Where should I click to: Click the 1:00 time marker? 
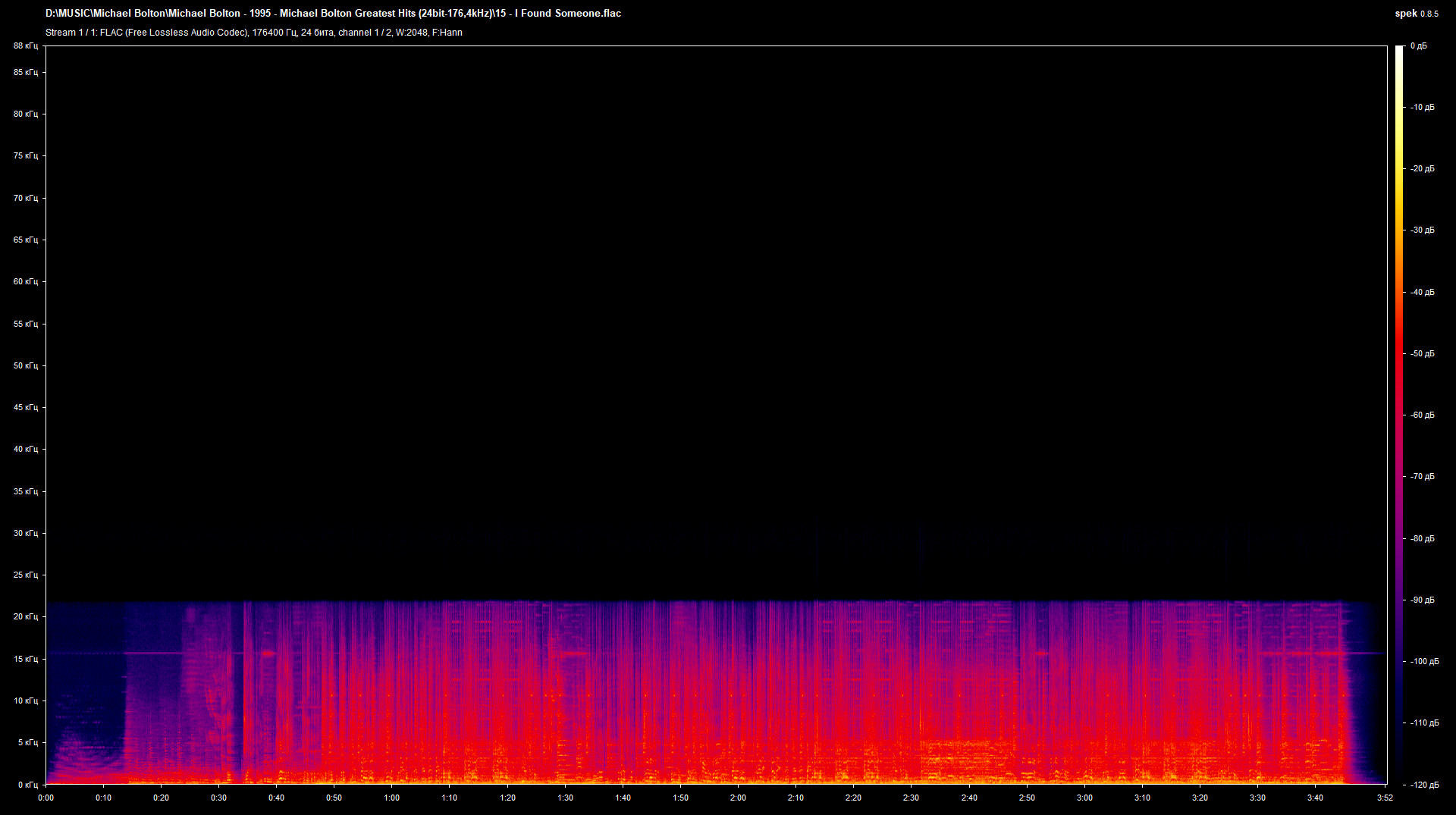click(392, 798)
